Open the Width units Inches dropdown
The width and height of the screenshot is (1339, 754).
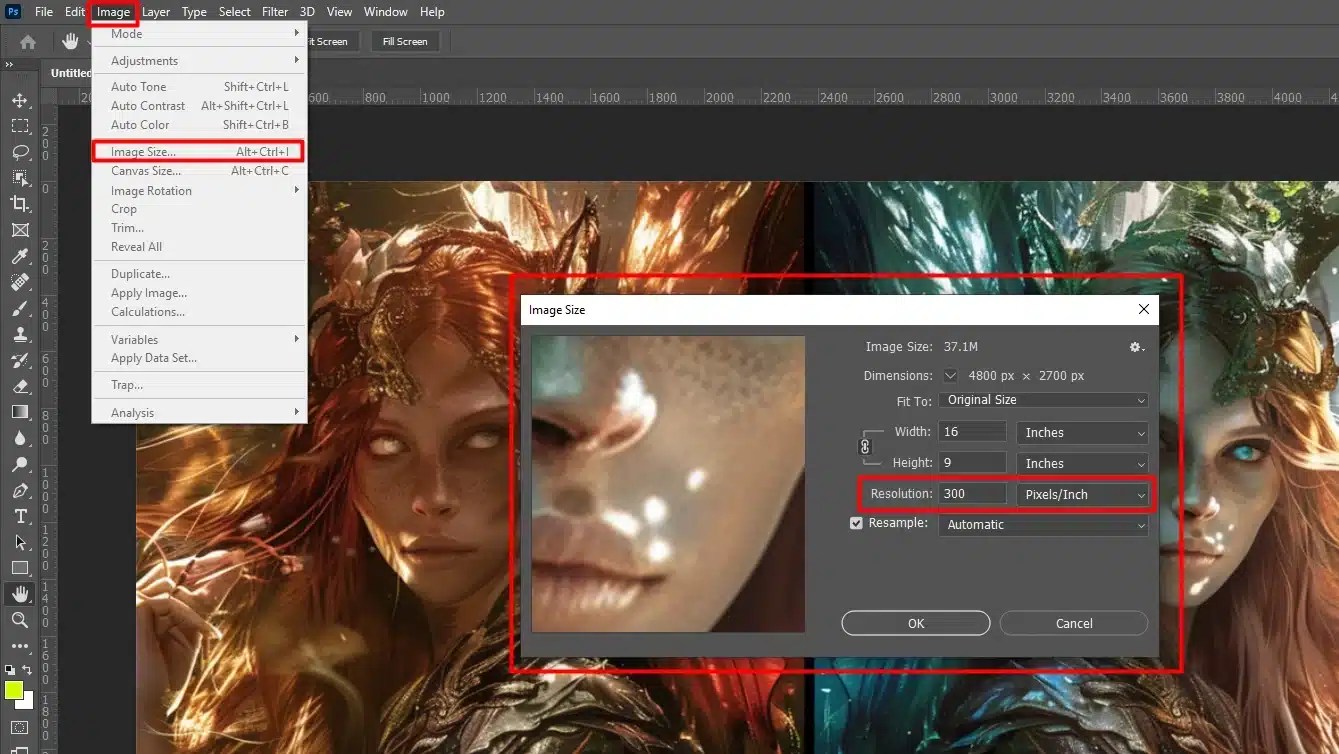point(1083,433)
